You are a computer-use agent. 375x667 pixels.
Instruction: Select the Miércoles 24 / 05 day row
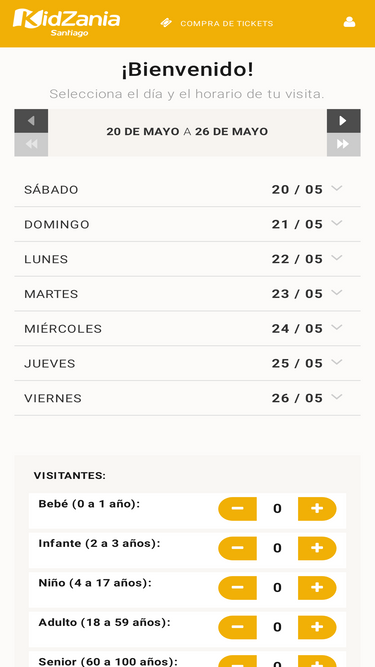(188, 328)
